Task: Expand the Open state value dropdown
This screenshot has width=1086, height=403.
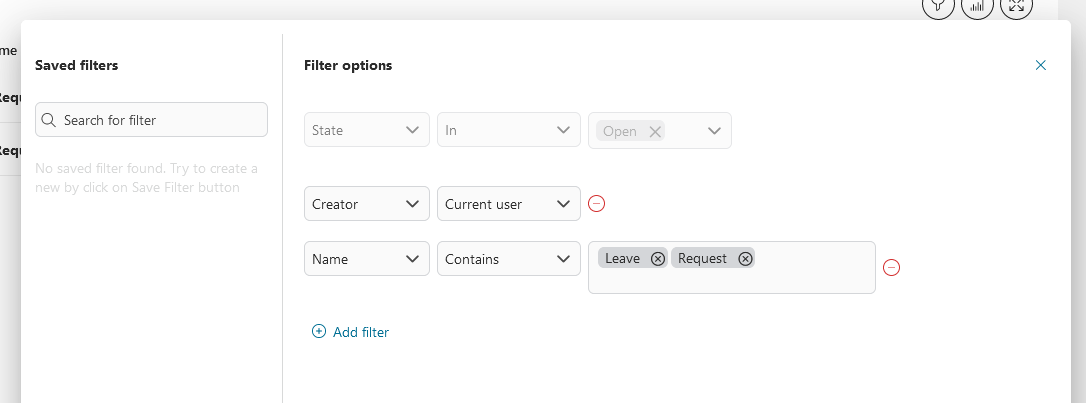Action: coord(714,131)
